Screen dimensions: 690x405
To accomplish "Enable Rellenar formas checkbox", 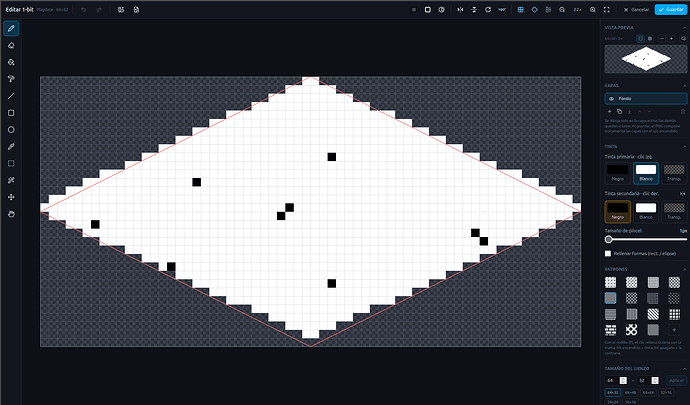I will [608, 254].
